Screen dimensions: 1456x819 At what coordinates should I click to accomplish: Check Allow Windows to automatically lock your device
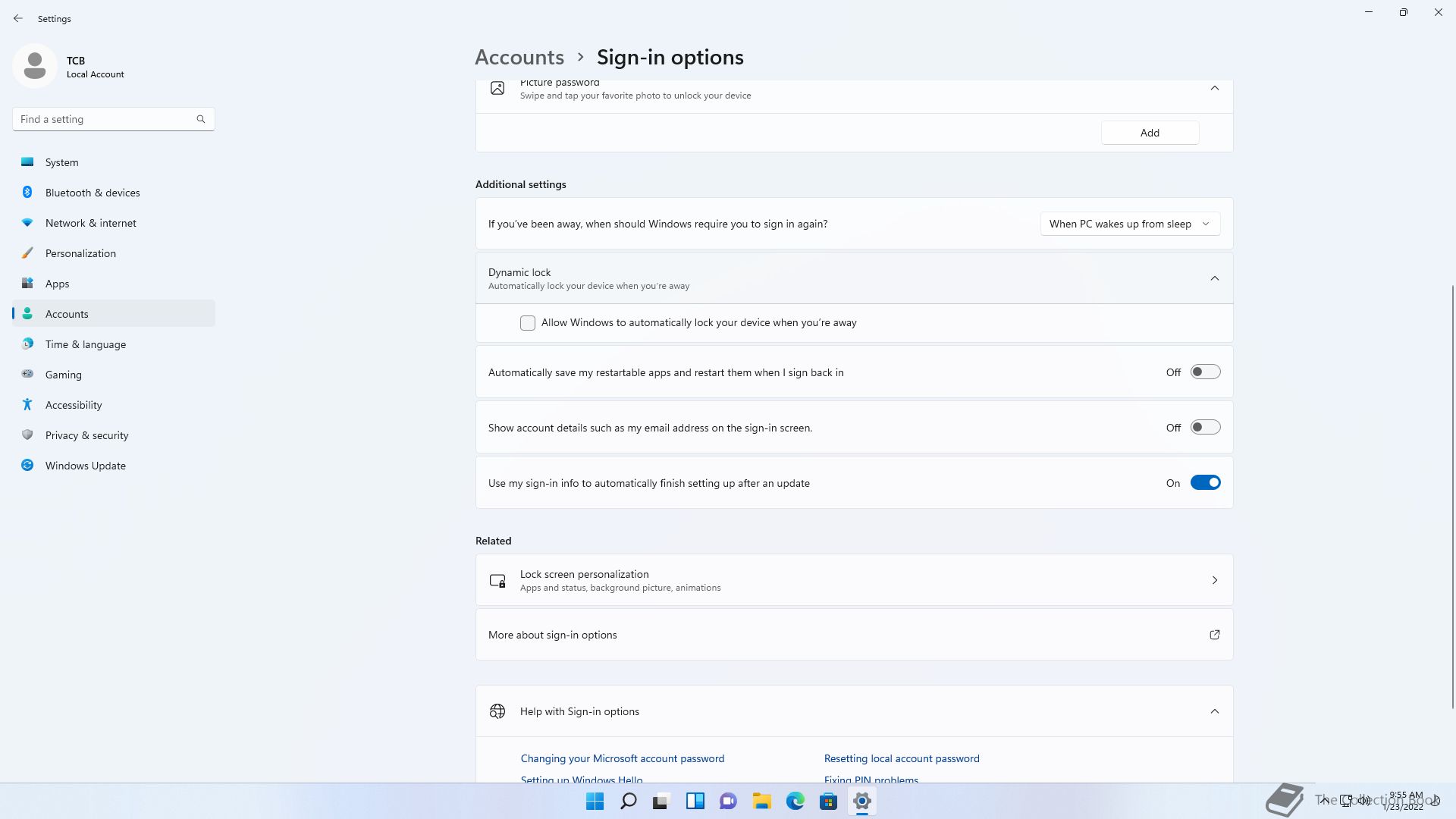528,323
